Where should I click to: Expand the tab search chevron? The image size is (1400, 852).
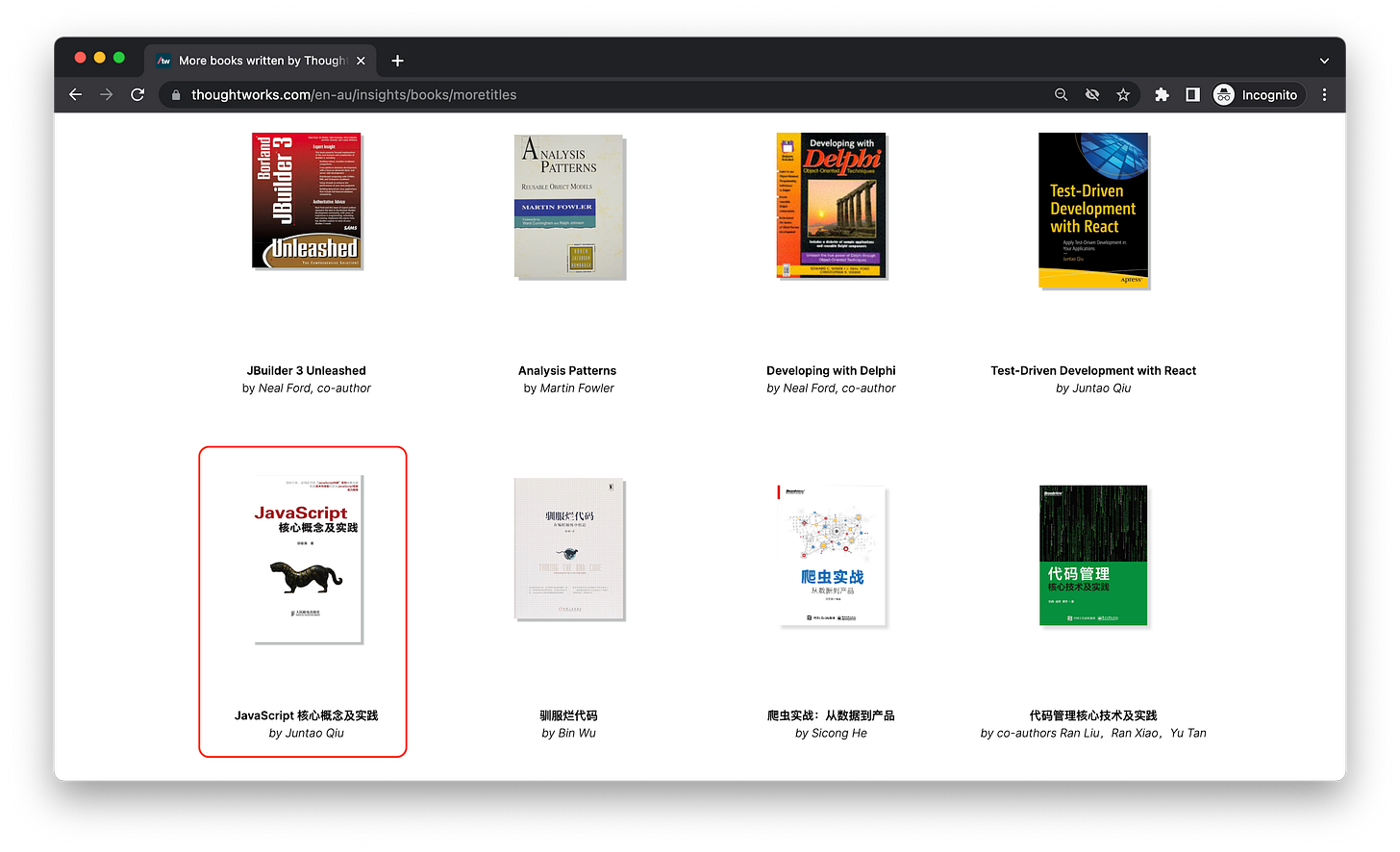tap(1324, 61)
